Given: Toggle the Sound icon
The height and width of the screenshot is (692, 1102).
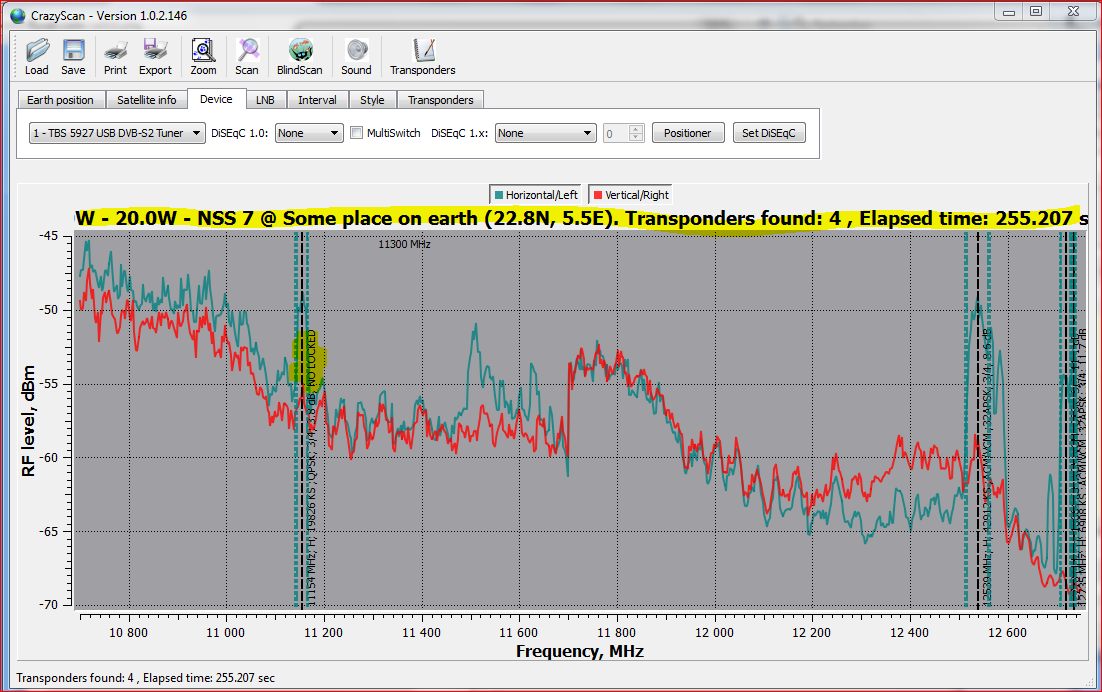Looking at the screenshot, I should pyautogui.click(x=356, y=57).
